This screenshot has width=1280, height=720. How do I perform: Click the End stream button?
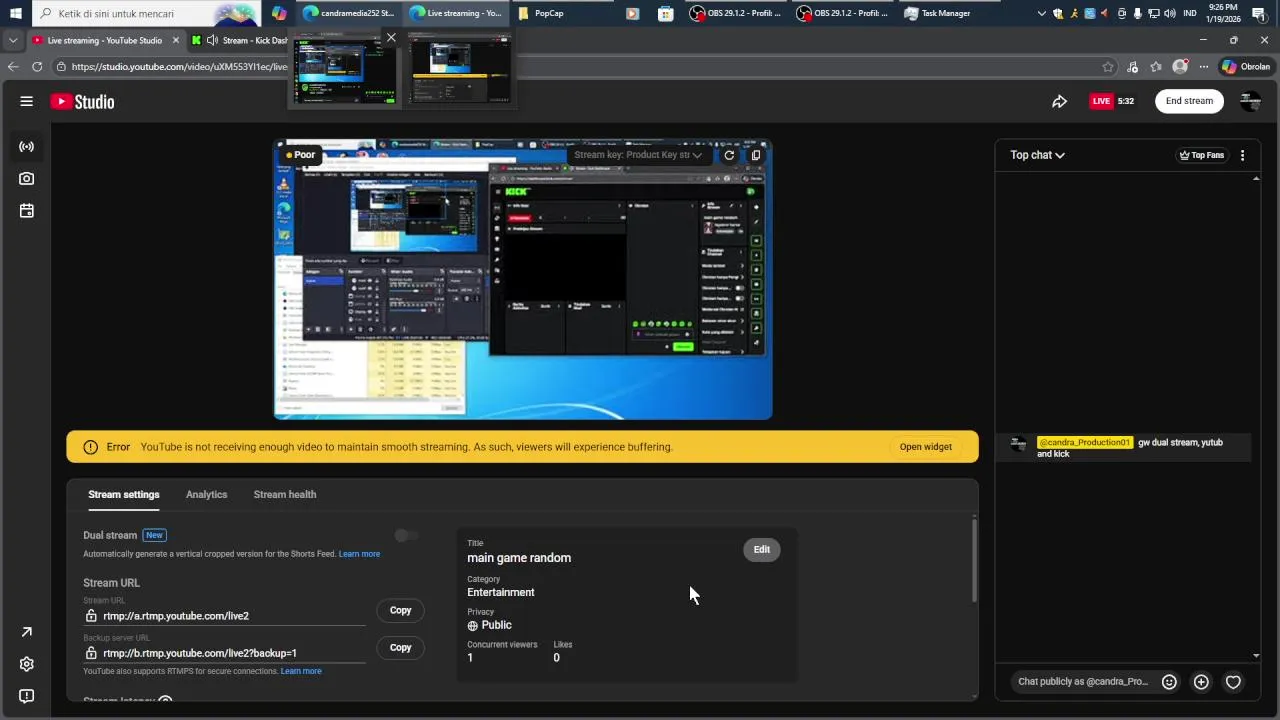[1189, 101]
